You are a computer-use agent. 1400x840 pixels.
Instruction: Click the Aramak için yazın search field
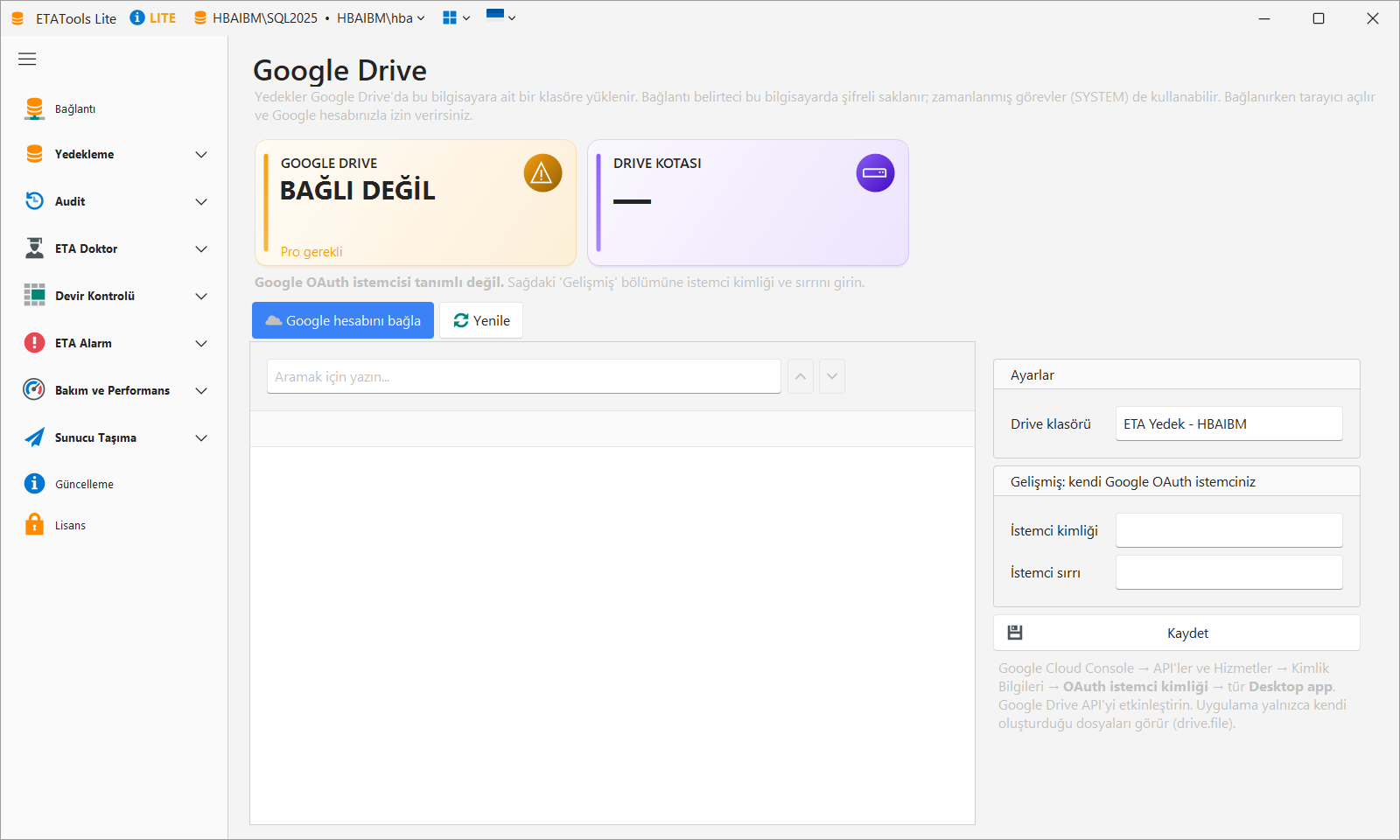coord(524,376)
